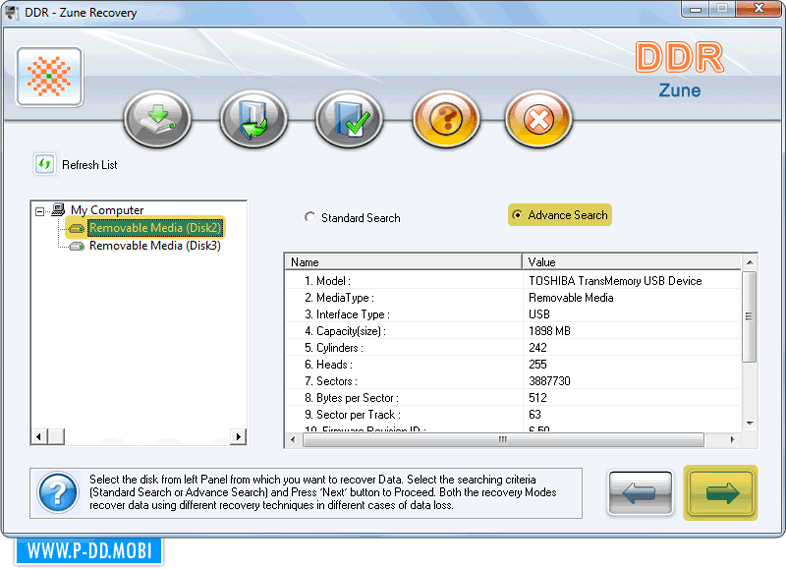
Task: Click the details list vertical scrollbar thumb
Action: tap(749, 316)
